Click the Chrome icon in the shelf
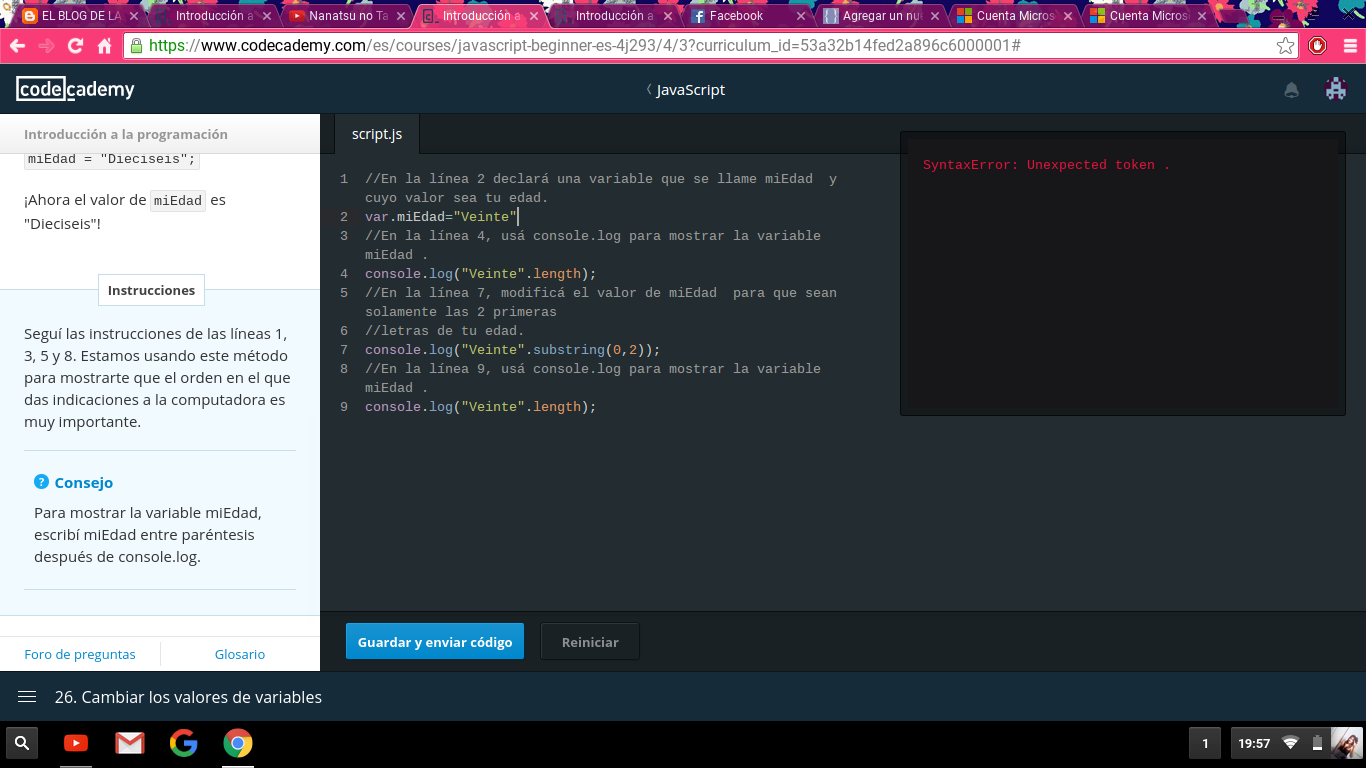The width and height of the screenshot is (1366, 768). tap(238, 743)
